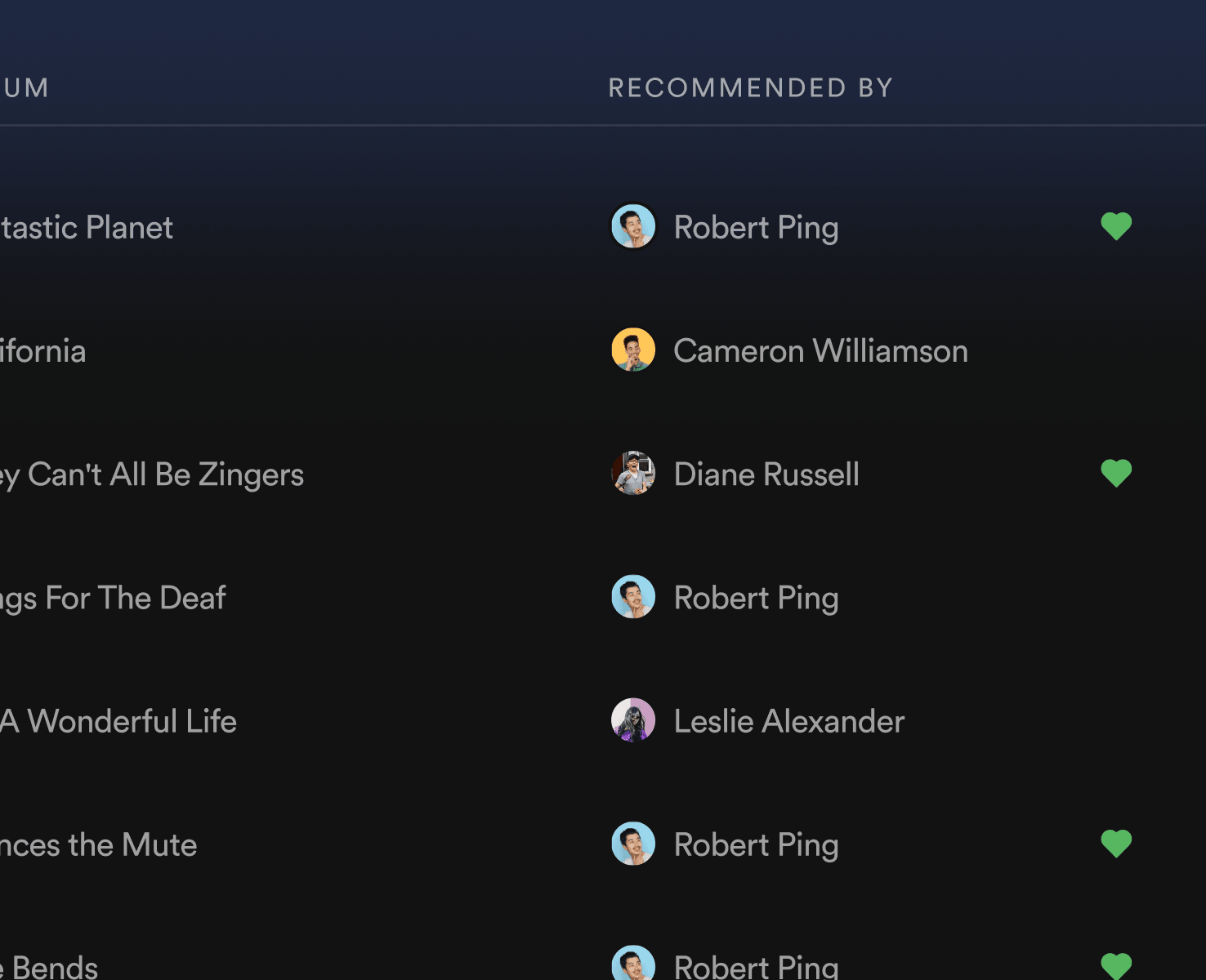Click Robert Ping's avatar next to Fantastic Planet
Image resolution: width=1206 pixels, height=980 pixels.
pyautogui.click(x=633, y=226)
